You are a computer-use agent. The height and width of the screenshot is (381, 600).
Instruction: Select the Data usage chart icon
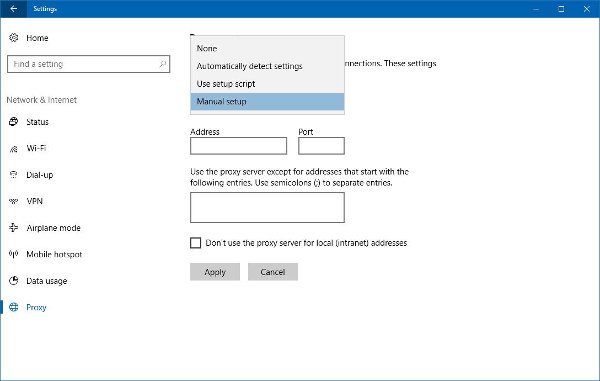(x=14, y=280)
